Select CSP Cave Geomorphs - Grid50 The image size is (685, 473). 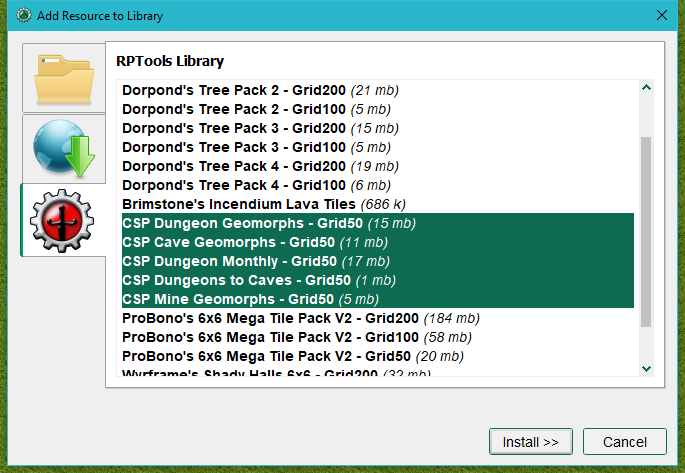[378, 242]
